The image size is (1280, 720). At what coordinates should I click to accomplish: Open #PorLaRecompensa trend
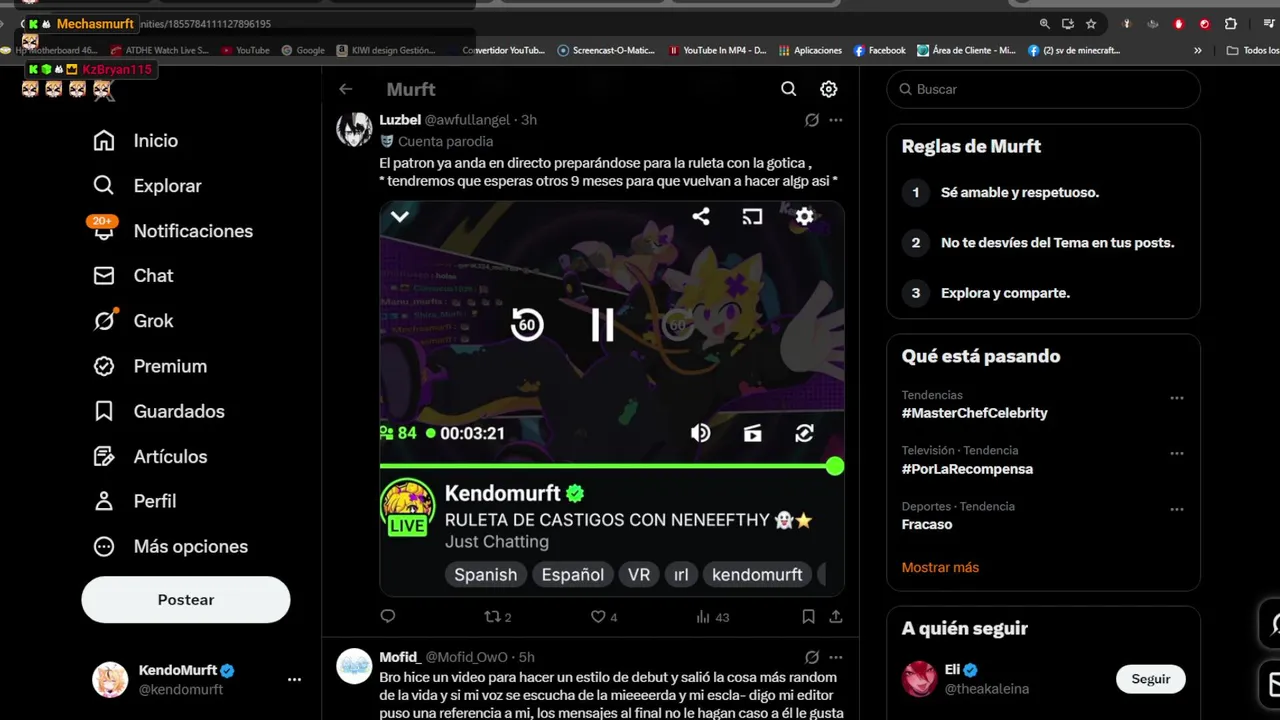pos(967,469)
